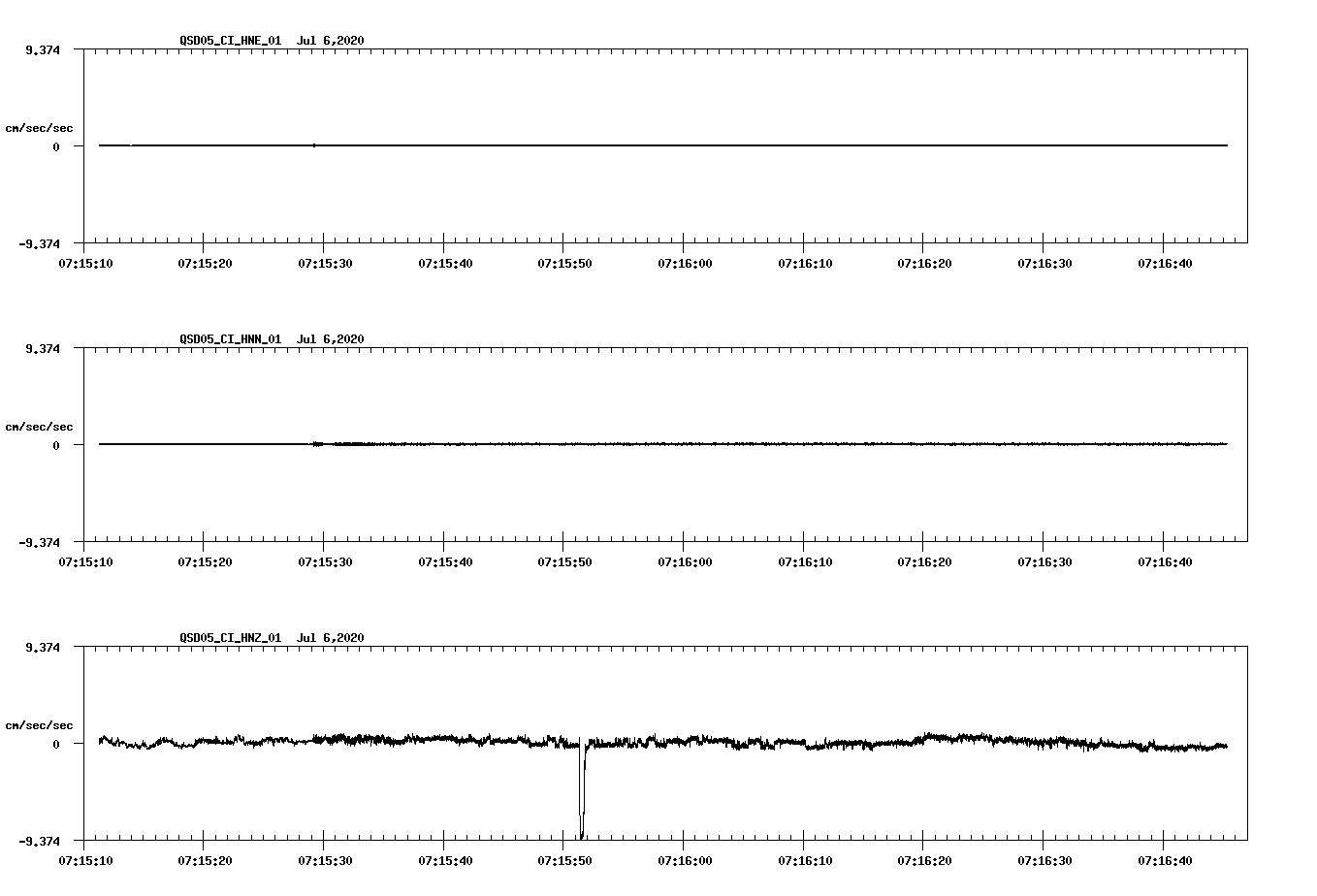The height and width of the screenshot is (896, 1317).
Task: Click the -9.374 lower limit on HNN plot
Action: pyautogui.click(x=40, y=542)
